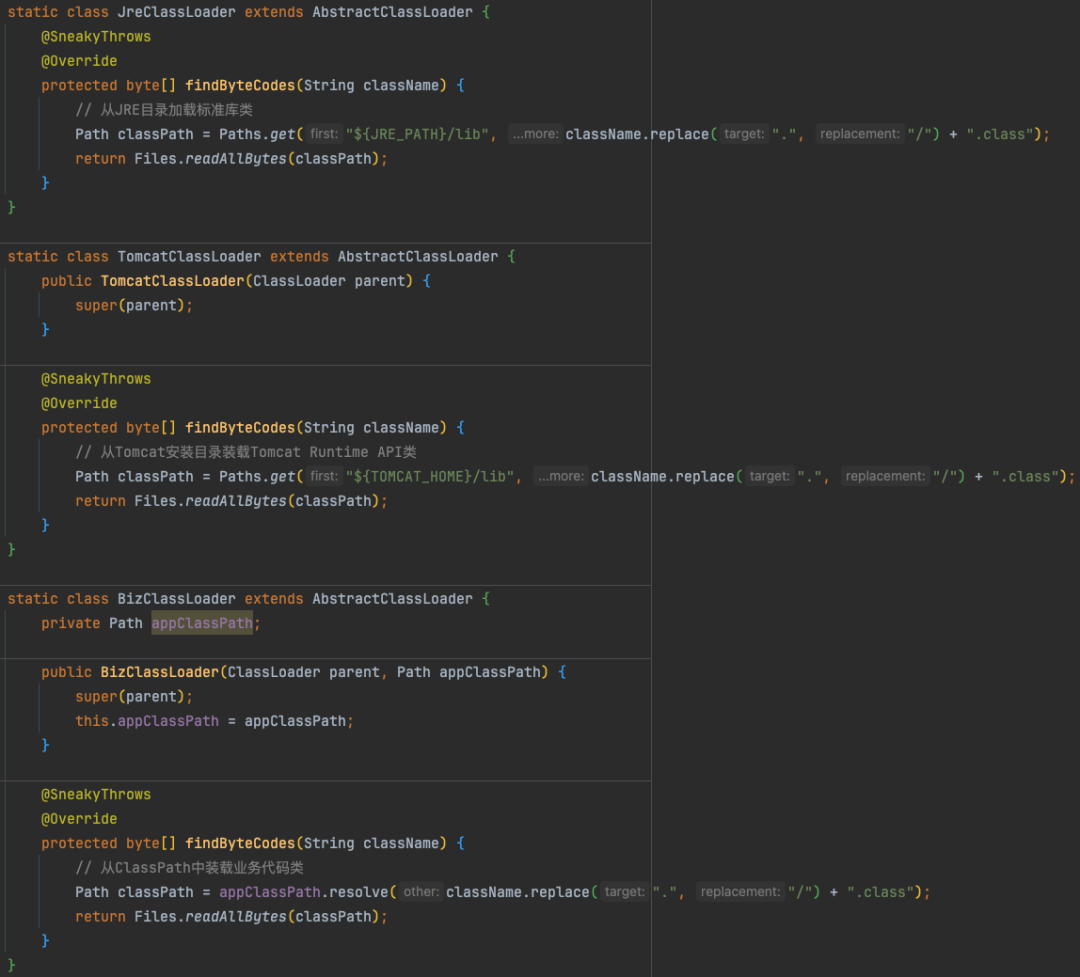Click super(parent) in the TomcatClassLoader constructor
Image resolution: width=1080 pixels, height=977 pixels.
[x=129, y=306]
